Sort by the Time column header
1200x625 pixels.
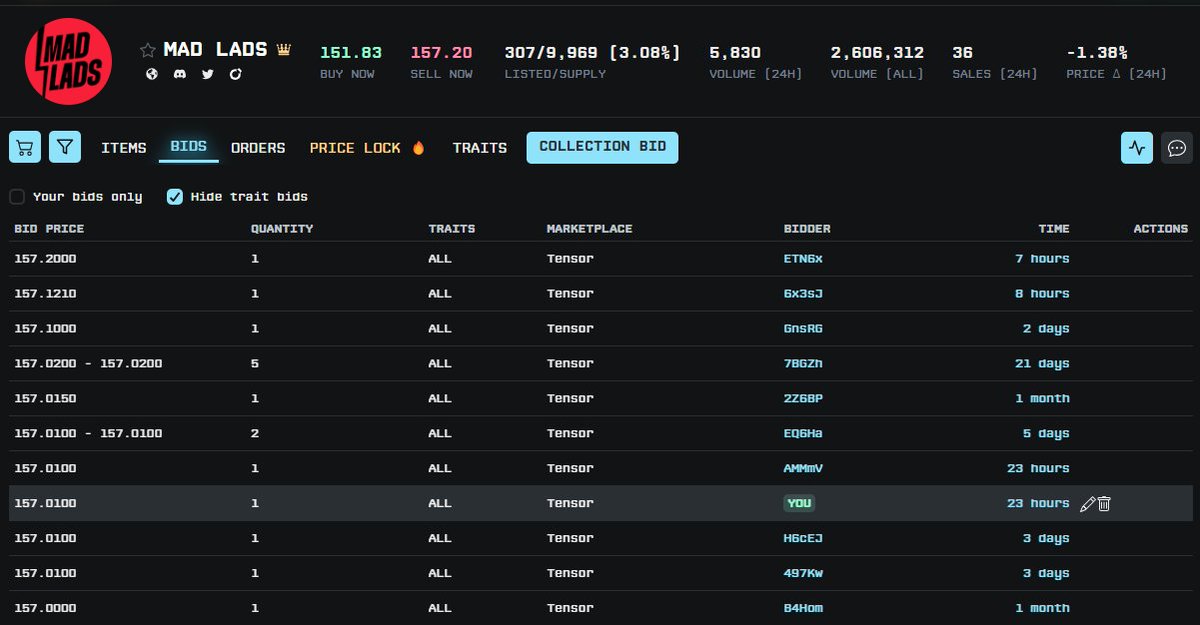pos(1054,229)
